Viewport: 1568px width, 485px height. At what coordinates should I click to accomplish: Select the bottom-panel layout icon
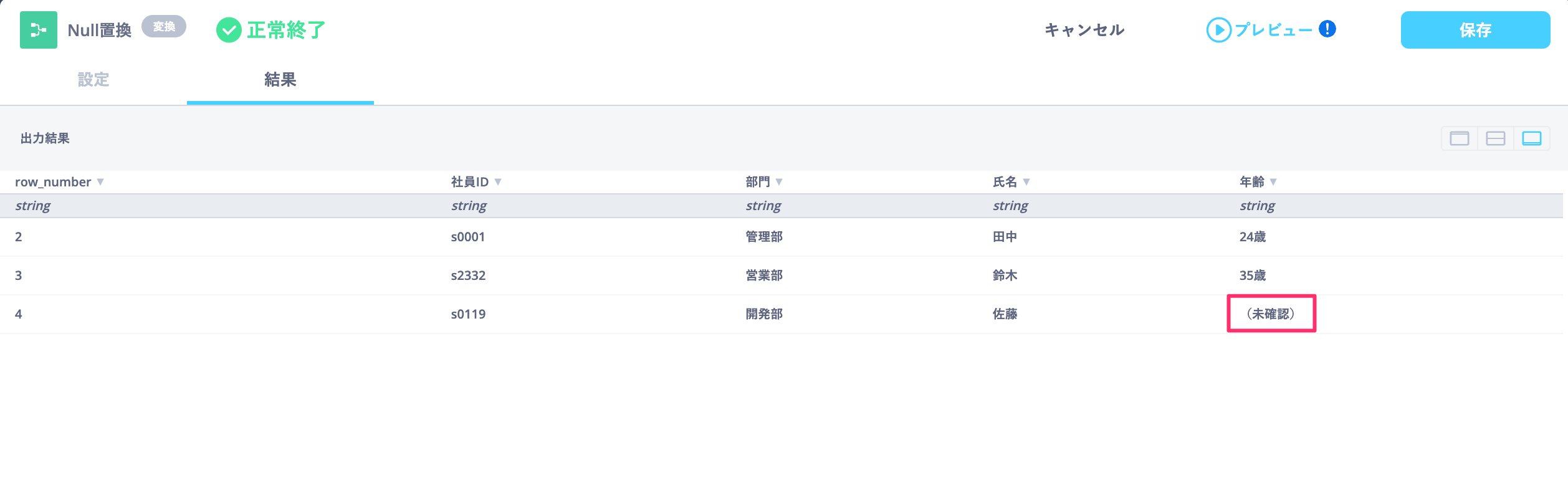tap(1532, 138)
